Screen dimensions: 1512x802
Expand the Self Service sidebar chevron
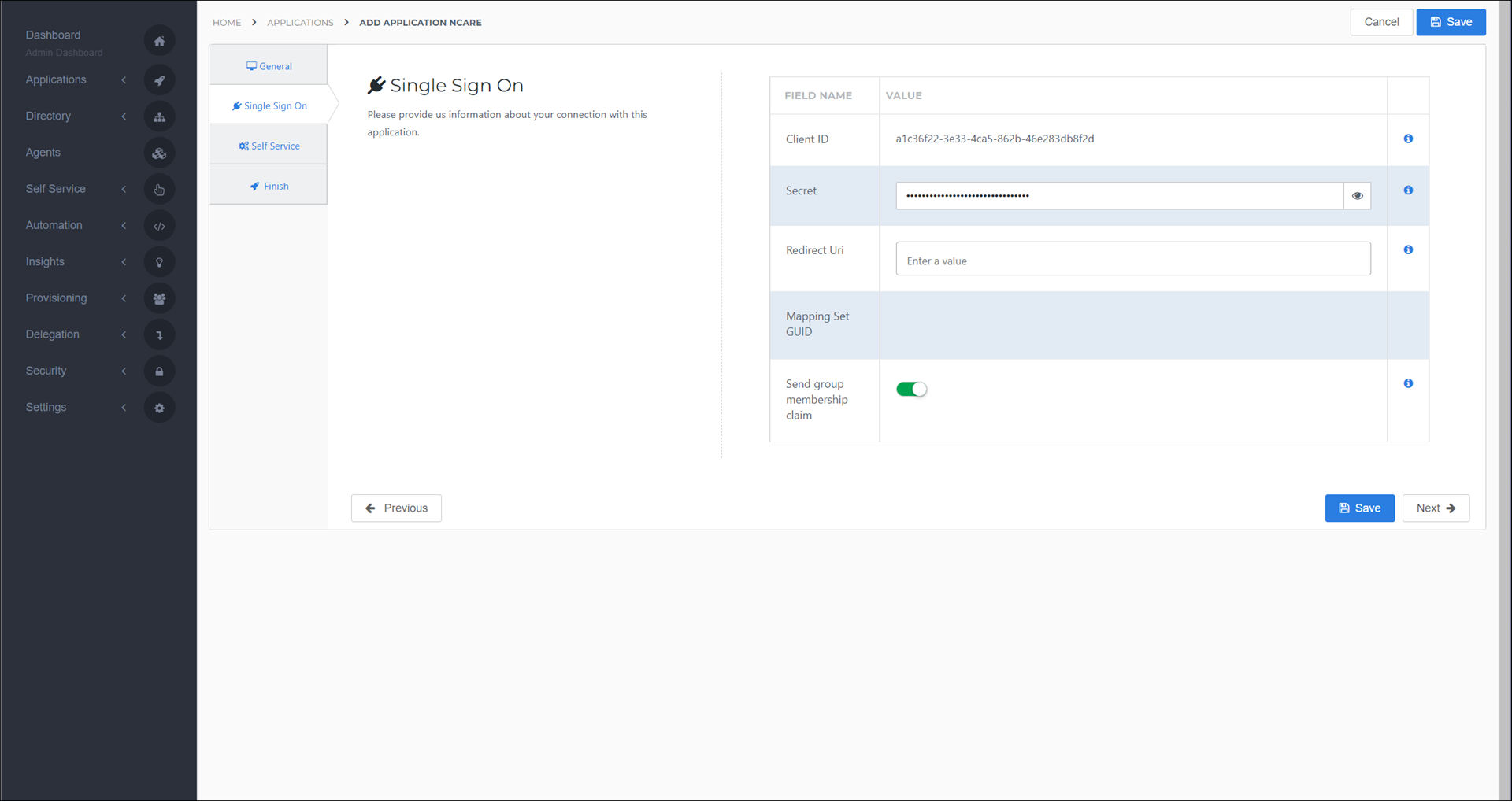click(124, 189)
